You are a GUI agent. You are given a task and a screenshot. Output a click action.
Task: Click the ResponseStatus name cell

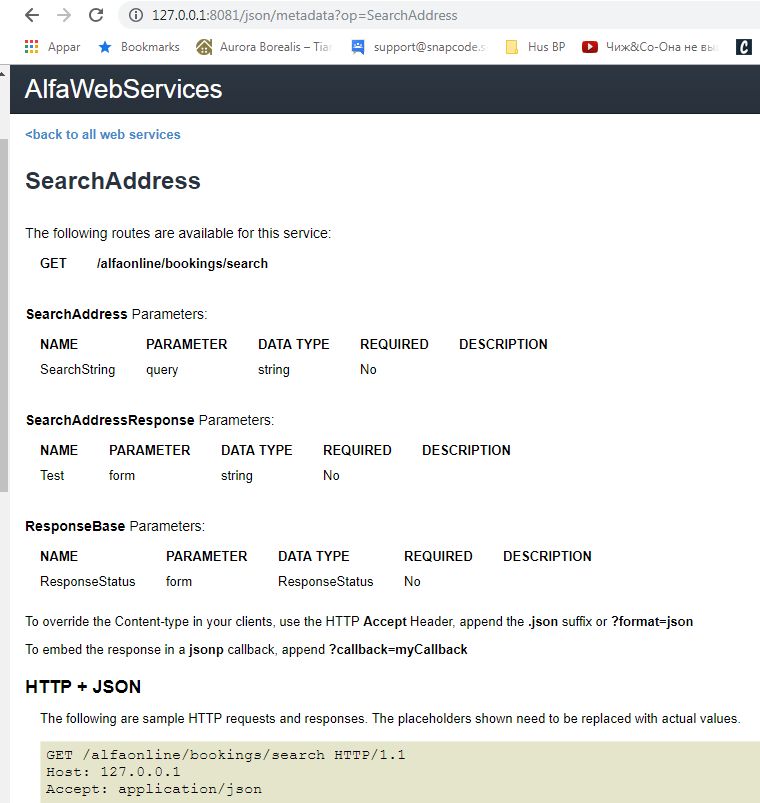tap(88, 581)
